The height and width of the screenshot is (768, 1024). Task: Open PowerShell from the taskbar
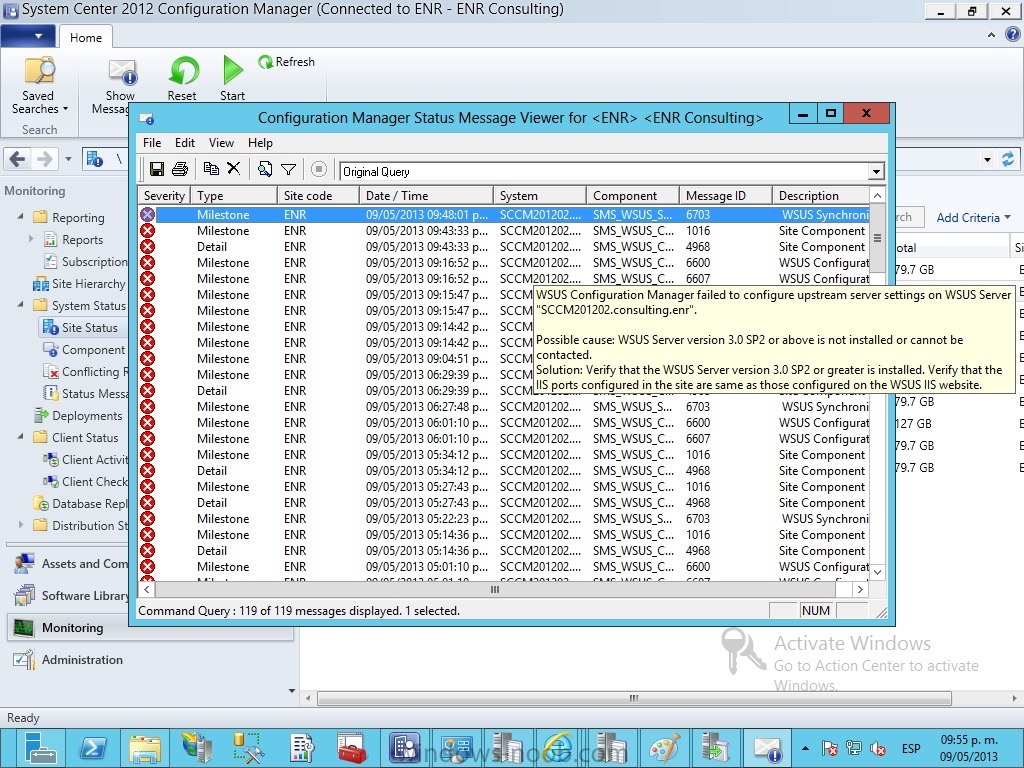pos(91,748)
